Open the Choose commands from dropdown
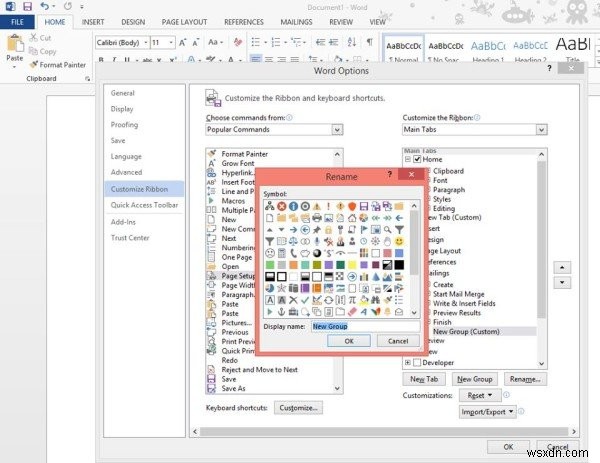Screen dimensions: 600x463 (337, 130)
